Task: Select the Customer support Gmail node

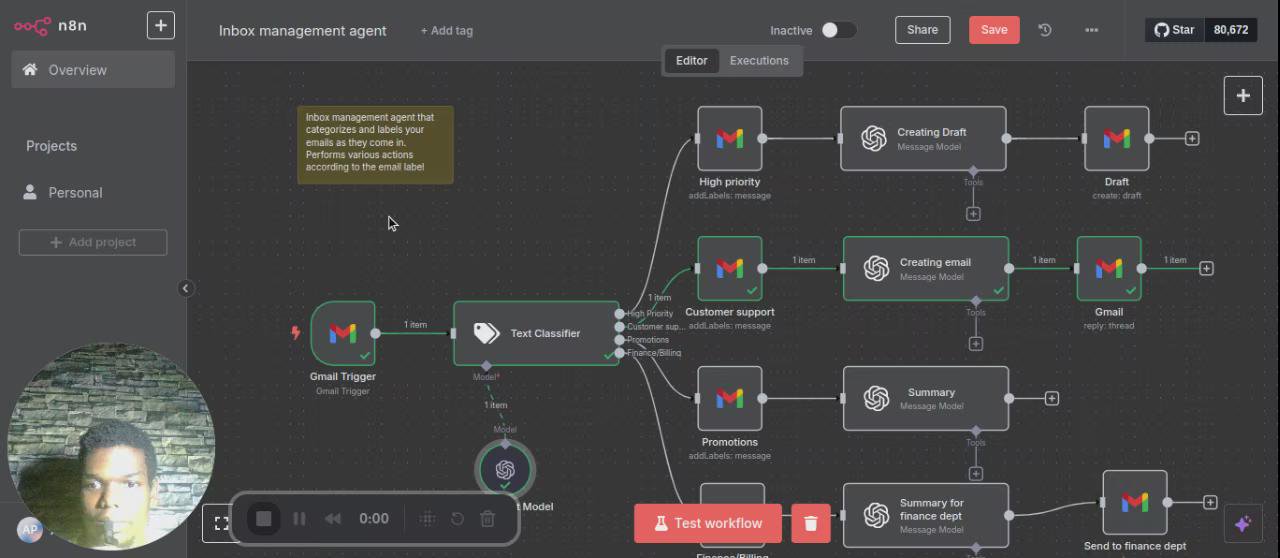Action: point(730,268)
